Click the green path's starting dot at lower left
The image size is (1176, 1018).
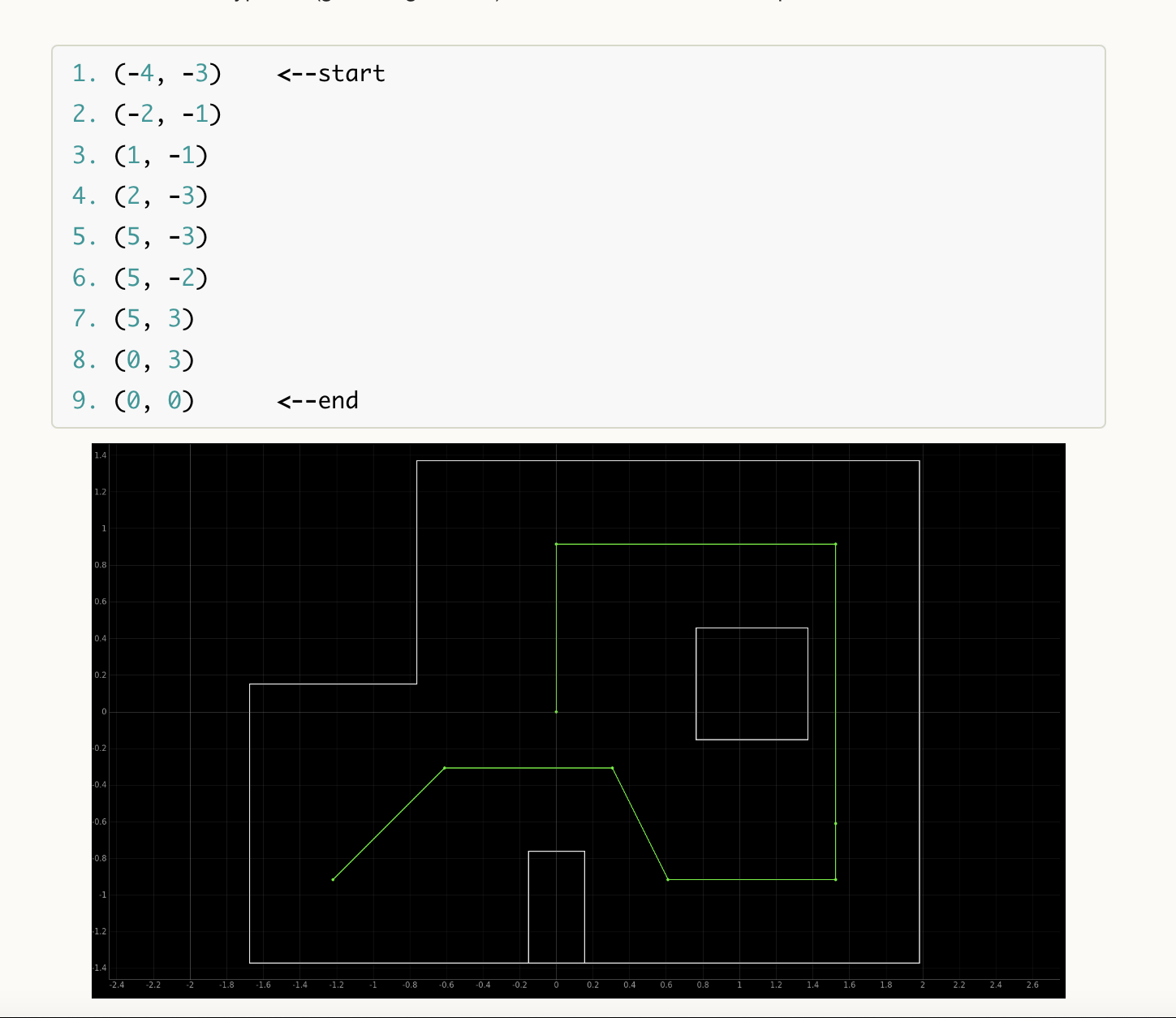[x=333, y=879]
